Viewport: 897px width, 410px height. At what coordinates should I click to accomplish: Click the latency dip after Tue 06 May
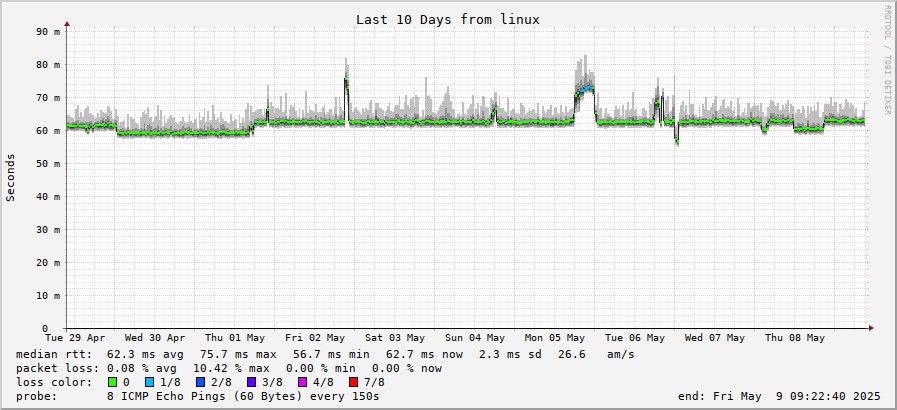[677, 140]
